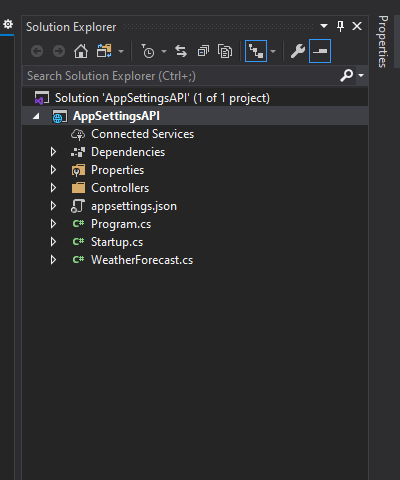
Task: Toggle the Track Active Item button
Action: click(256, 51)
